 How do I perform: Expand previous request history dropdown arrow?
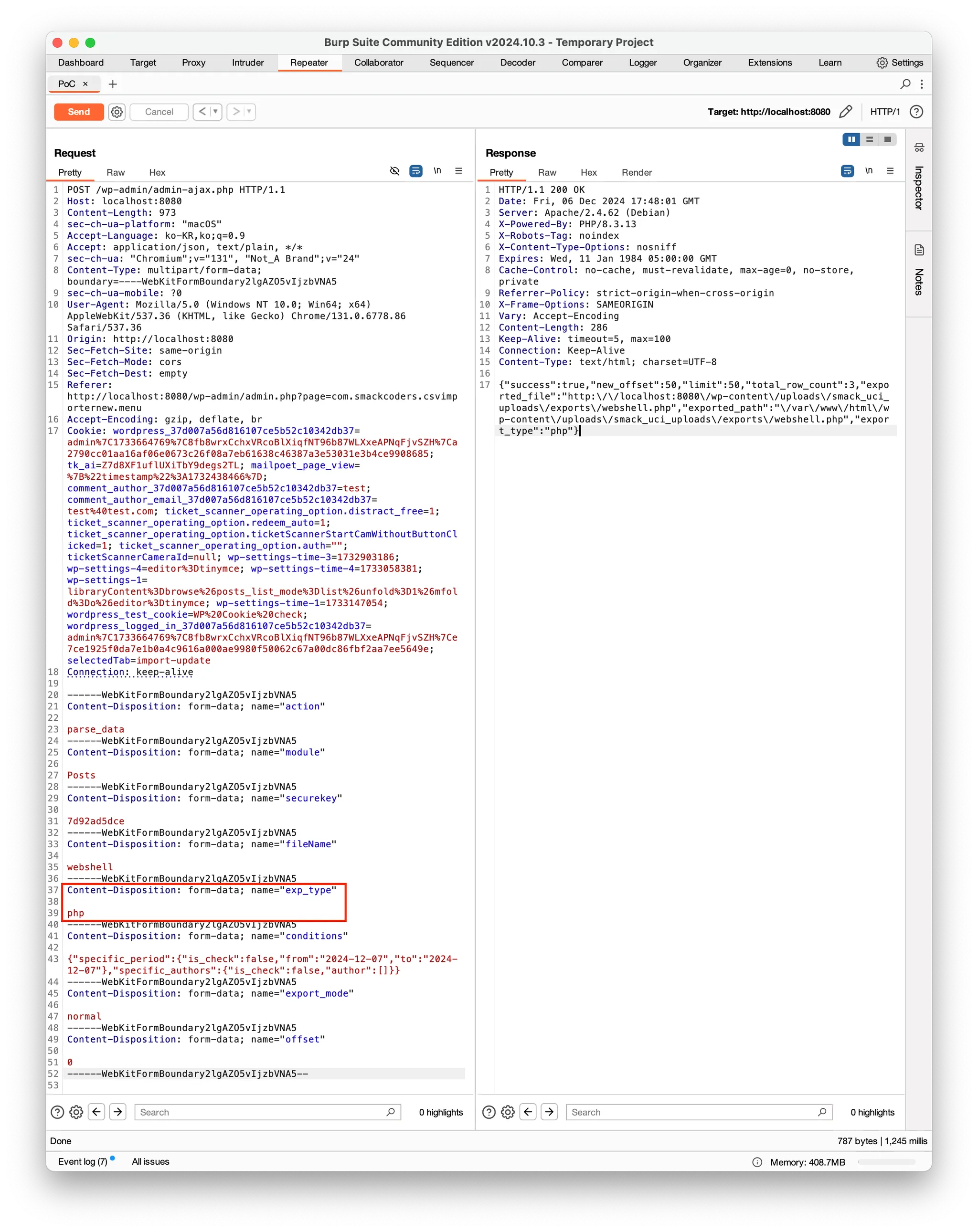click(x=215, y=112)
